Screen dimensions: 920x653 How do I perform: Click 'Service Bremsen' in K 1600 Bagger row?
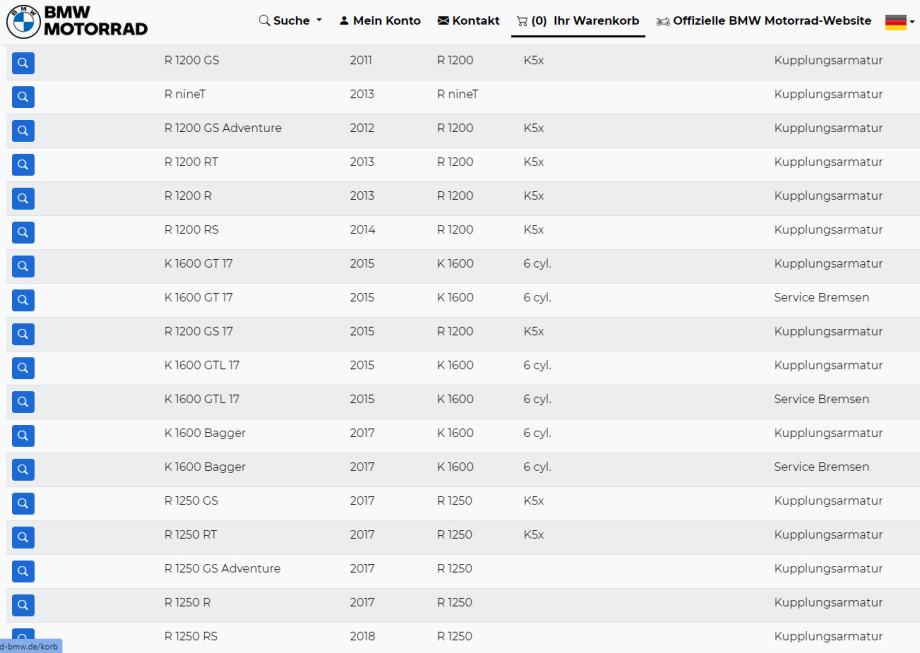(x=821, y=466)
